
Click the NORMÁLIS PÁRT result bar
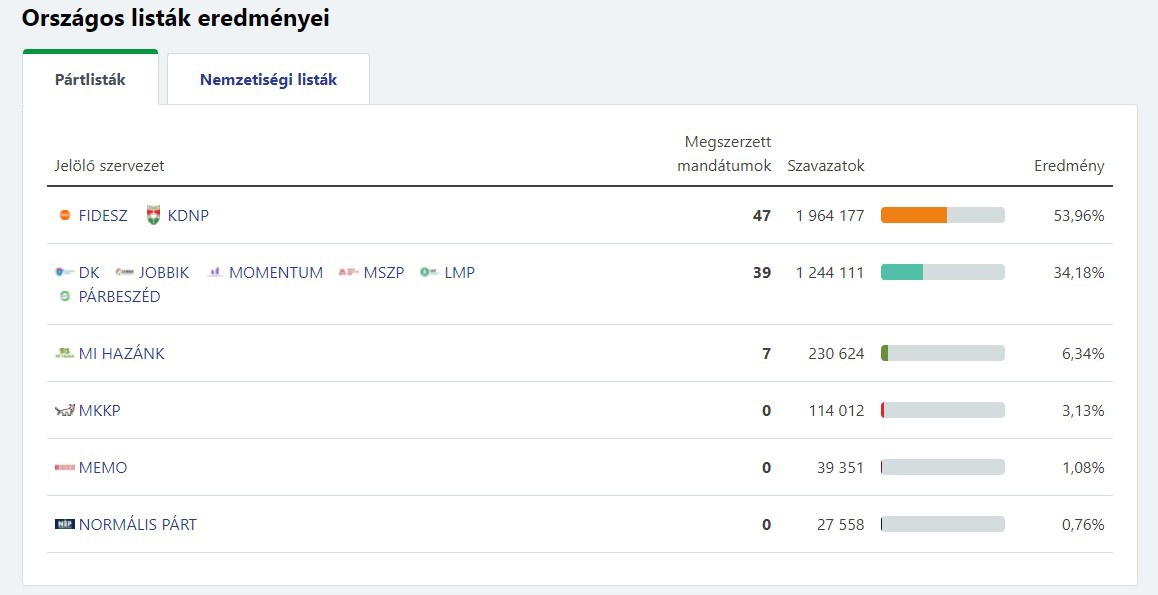[942, 524]
